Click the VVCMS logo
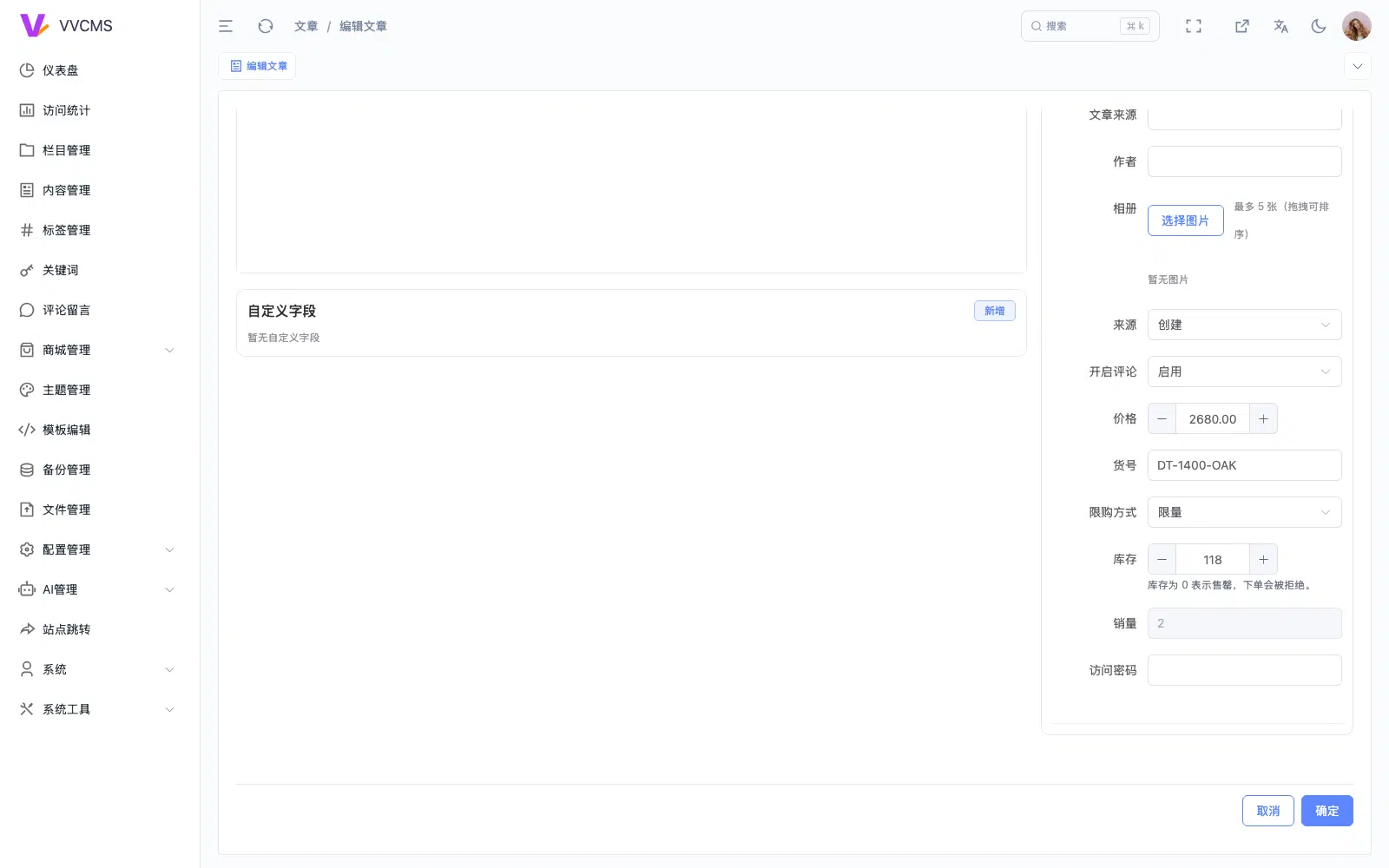Screen dimensions: 1389x868 [66, 26]
